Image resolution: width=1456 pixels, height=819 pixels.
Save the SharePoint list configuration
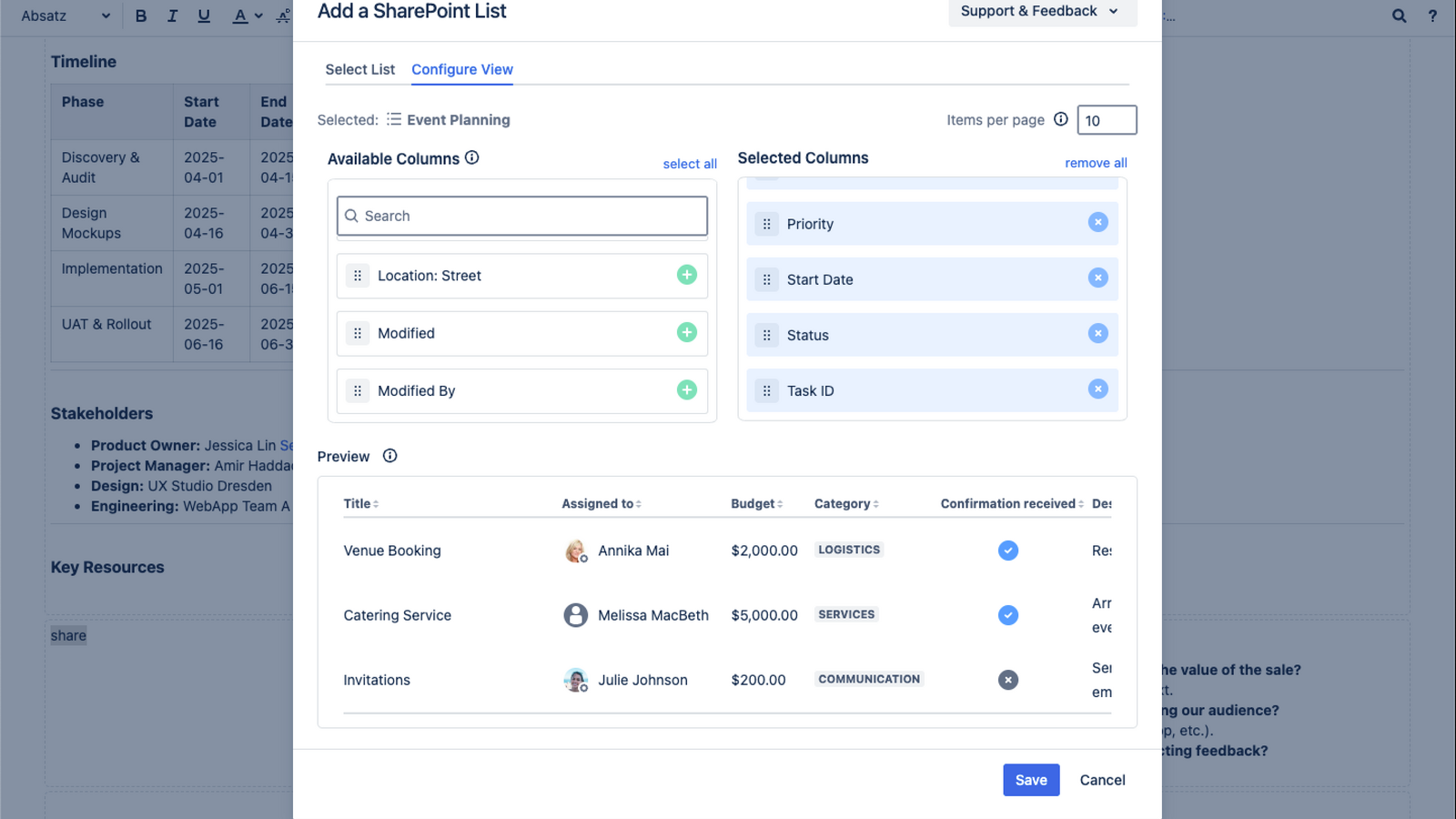click(1031, 780)
